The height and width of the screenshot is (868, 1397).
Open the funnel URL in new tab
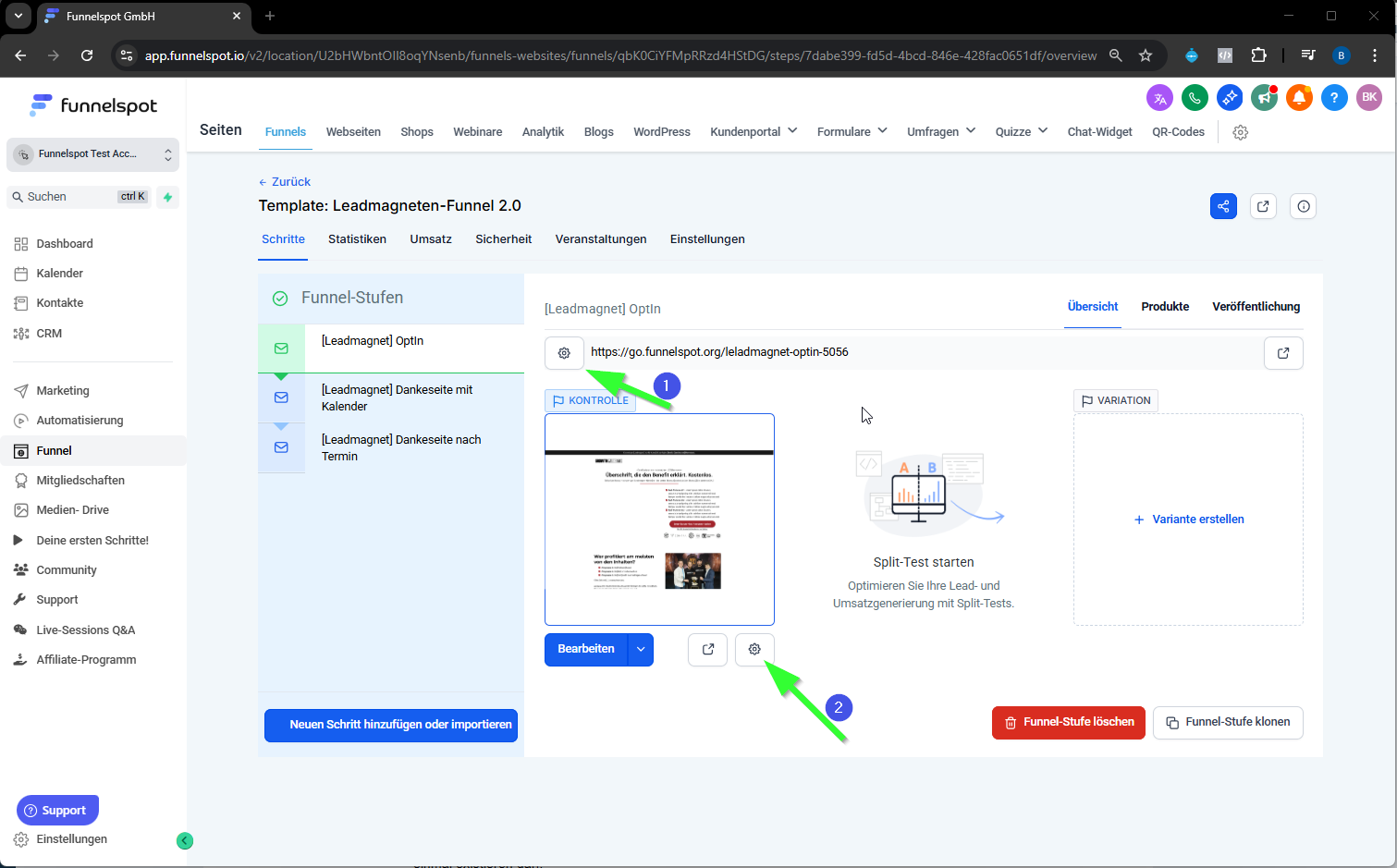1283,353
